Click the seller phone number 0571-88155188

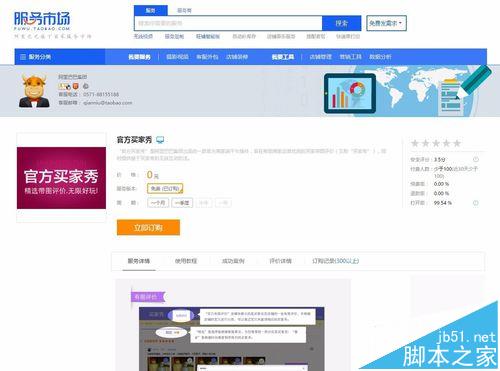coord(101,94)
